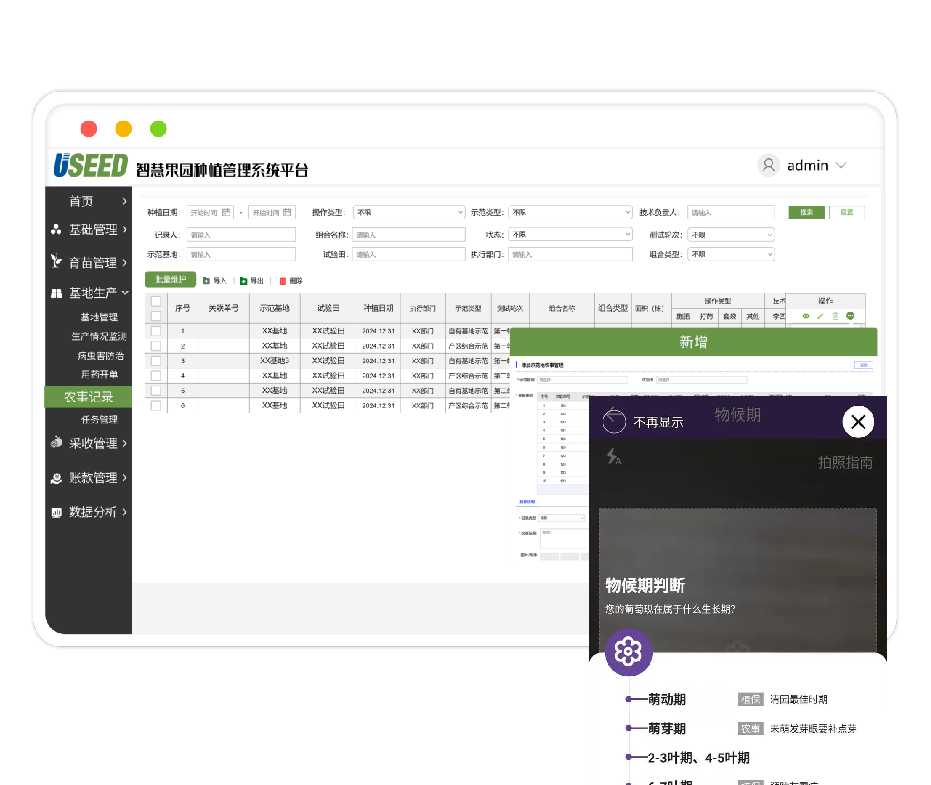Open the 示范类型 dropdown

(569, 212)
